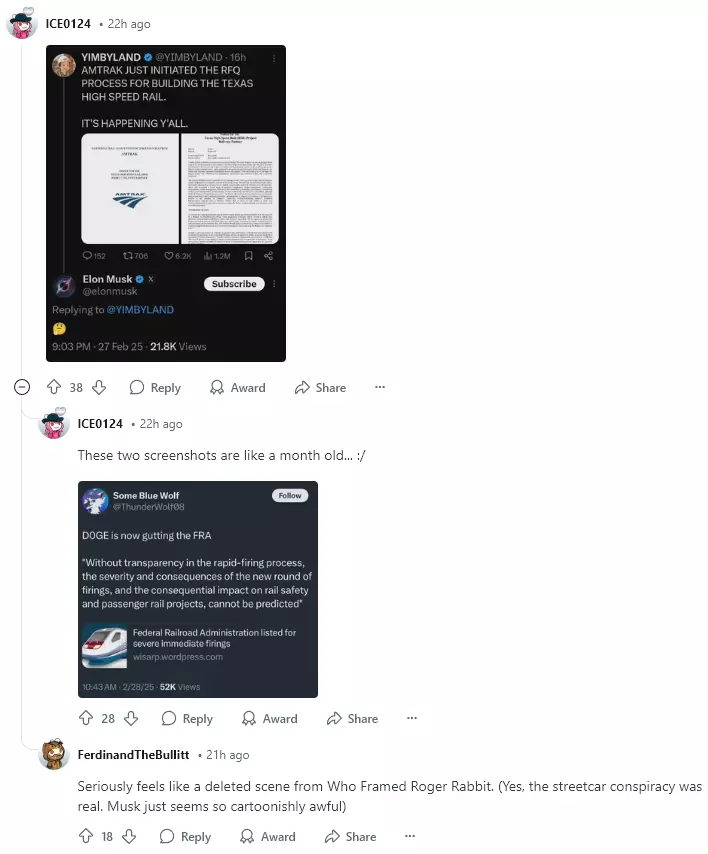The width and height of the screenshot is (708, 854).
Task: Reply to the 'two screenshots' comment
Action: (187, 718)
